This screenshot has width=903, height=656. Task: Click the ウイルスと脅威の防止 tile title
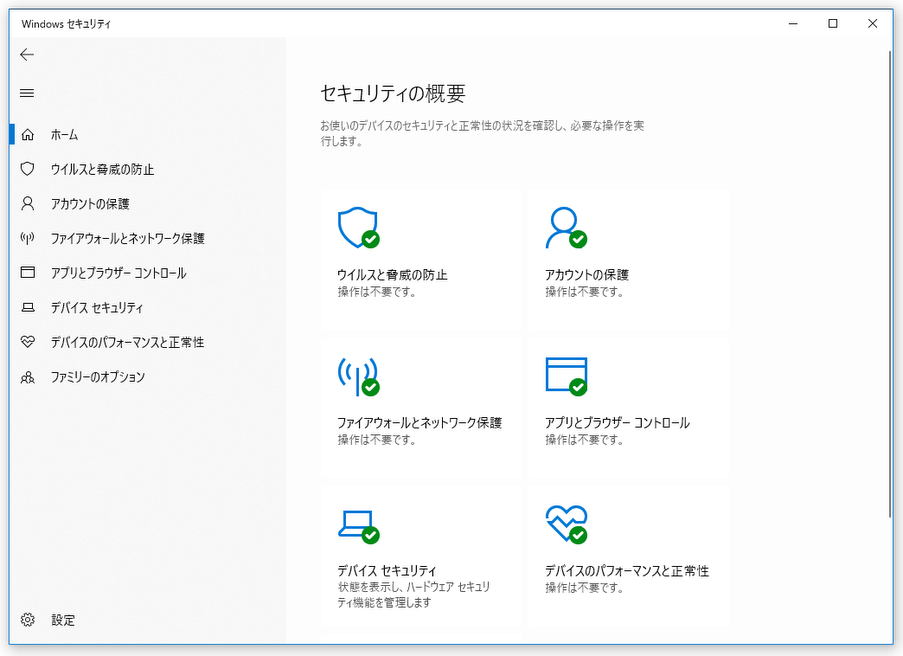click(392, 275)
